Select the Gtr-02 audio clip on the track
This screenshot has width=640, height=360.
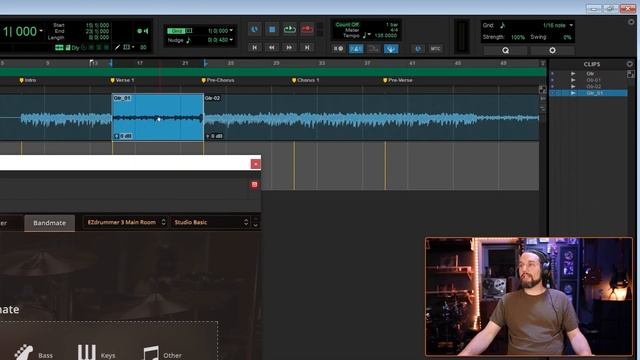click(371, 118)
